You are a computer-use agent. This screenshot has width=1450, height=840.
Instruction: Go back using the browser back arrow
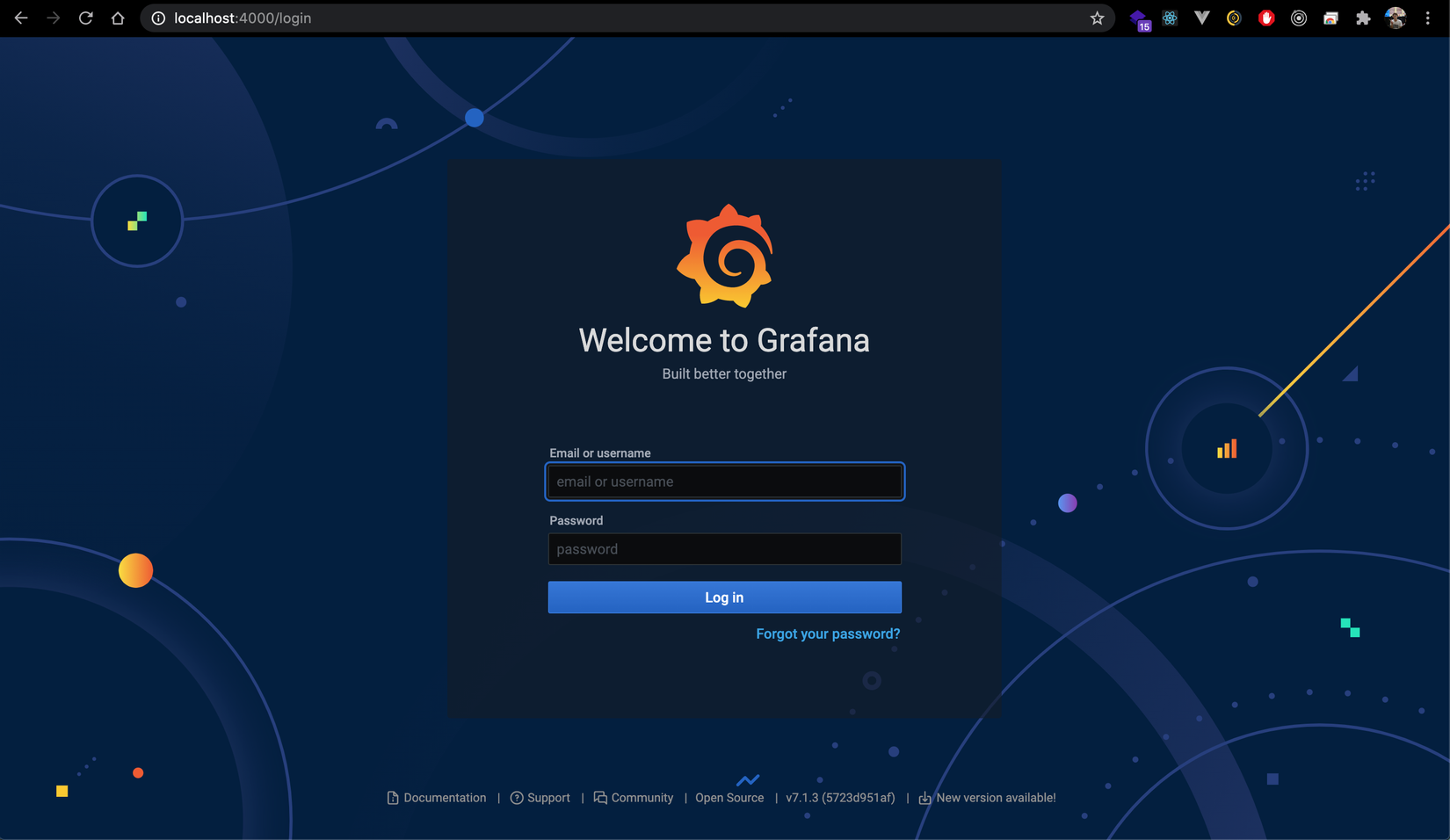click(21, 18)
